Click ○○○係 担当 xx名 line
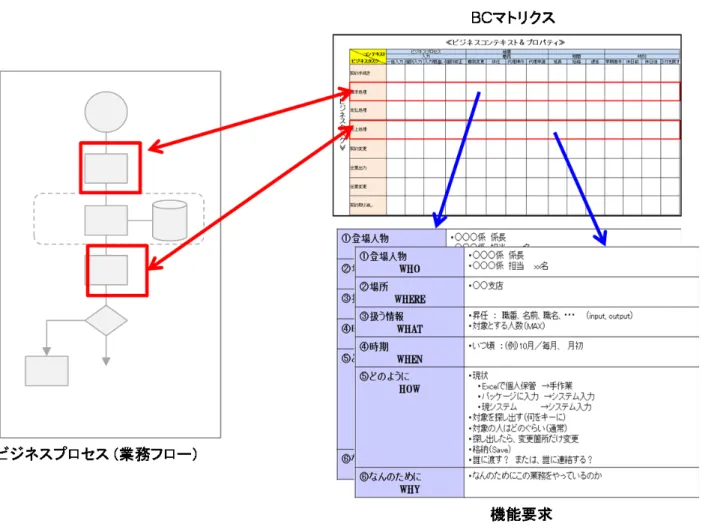 tap(508, 266)
